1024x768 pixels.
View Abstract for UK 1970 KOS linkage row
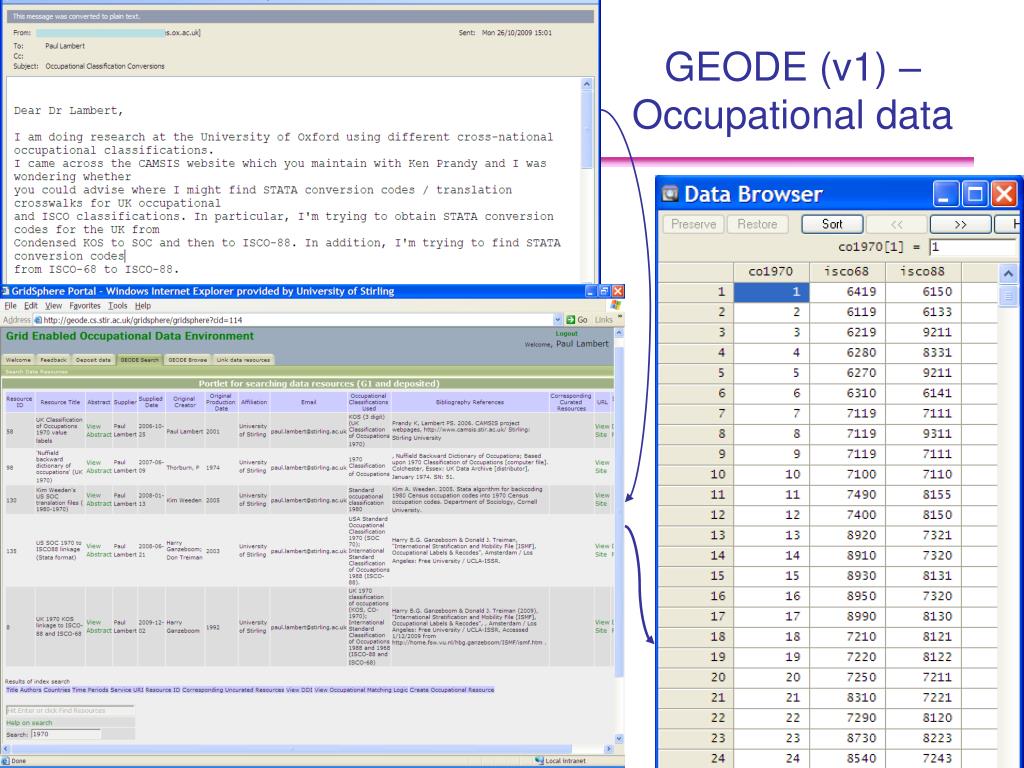point(99,626)
